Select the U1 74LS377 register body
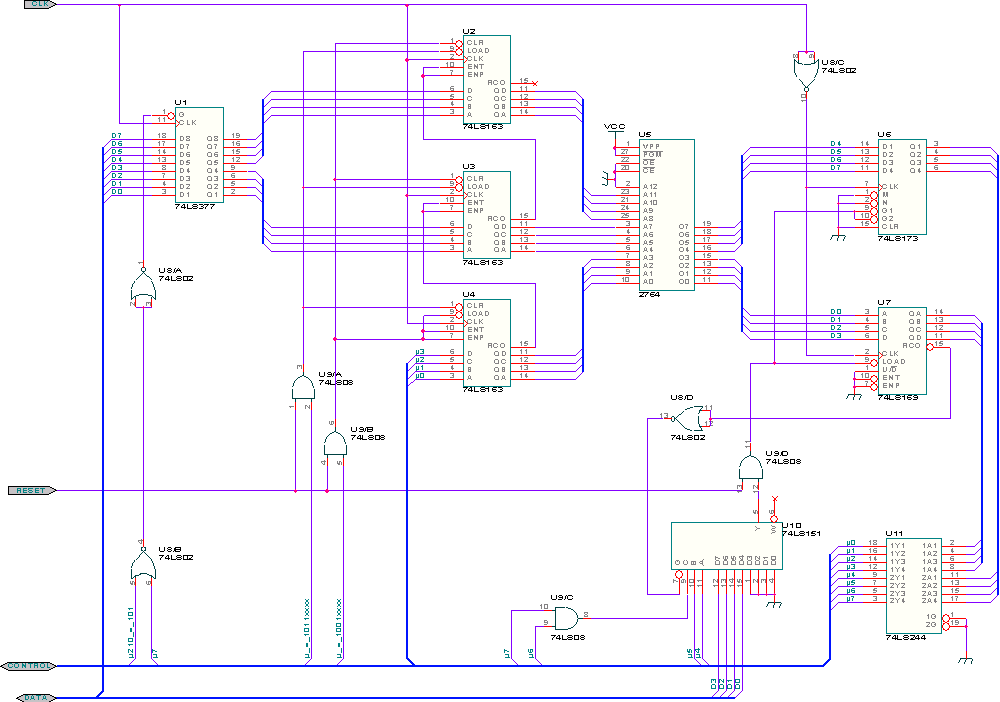 tap(200, 155)
